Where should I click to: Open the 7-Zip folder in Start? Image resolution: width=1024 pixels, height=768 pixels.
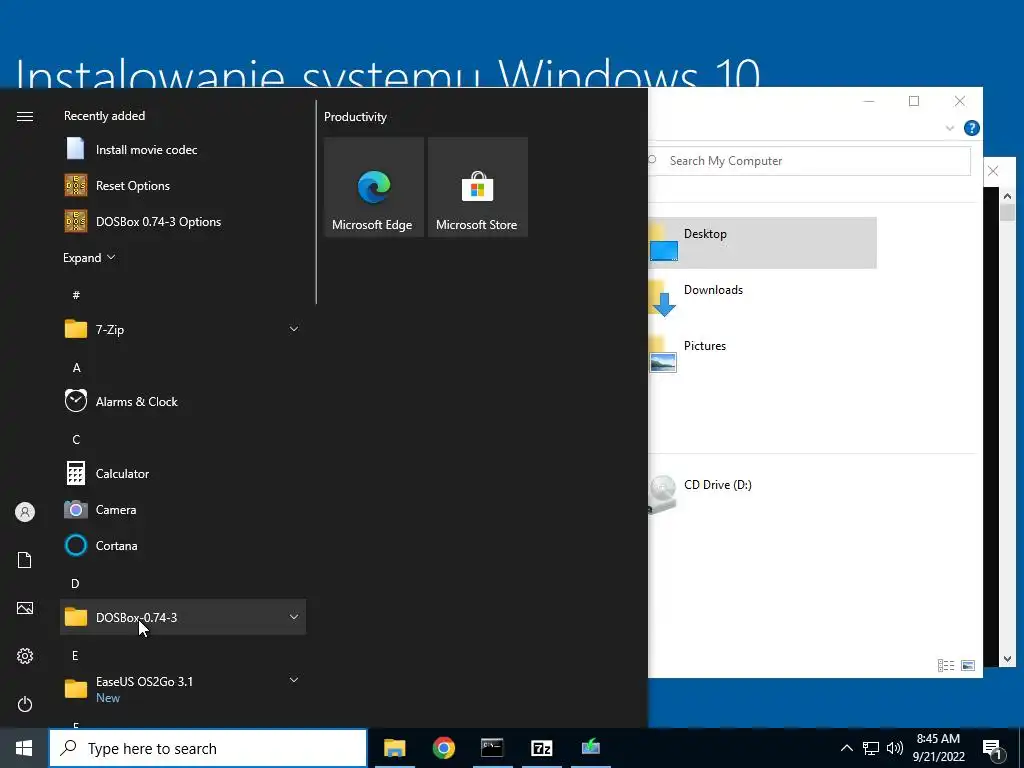click(183, 329)
